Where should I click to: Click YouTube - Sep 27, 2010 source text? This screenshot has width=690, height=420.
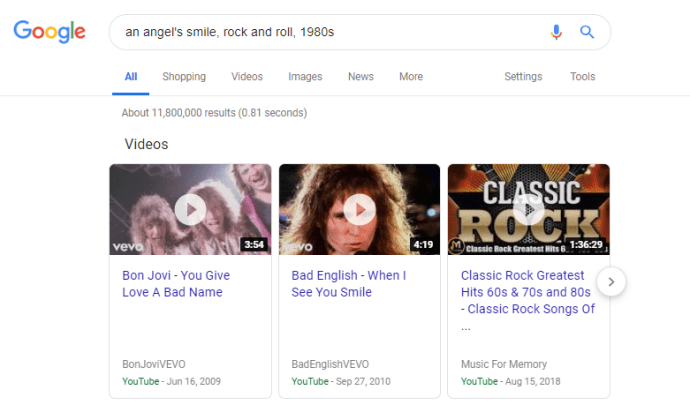[x=341, y=381]
